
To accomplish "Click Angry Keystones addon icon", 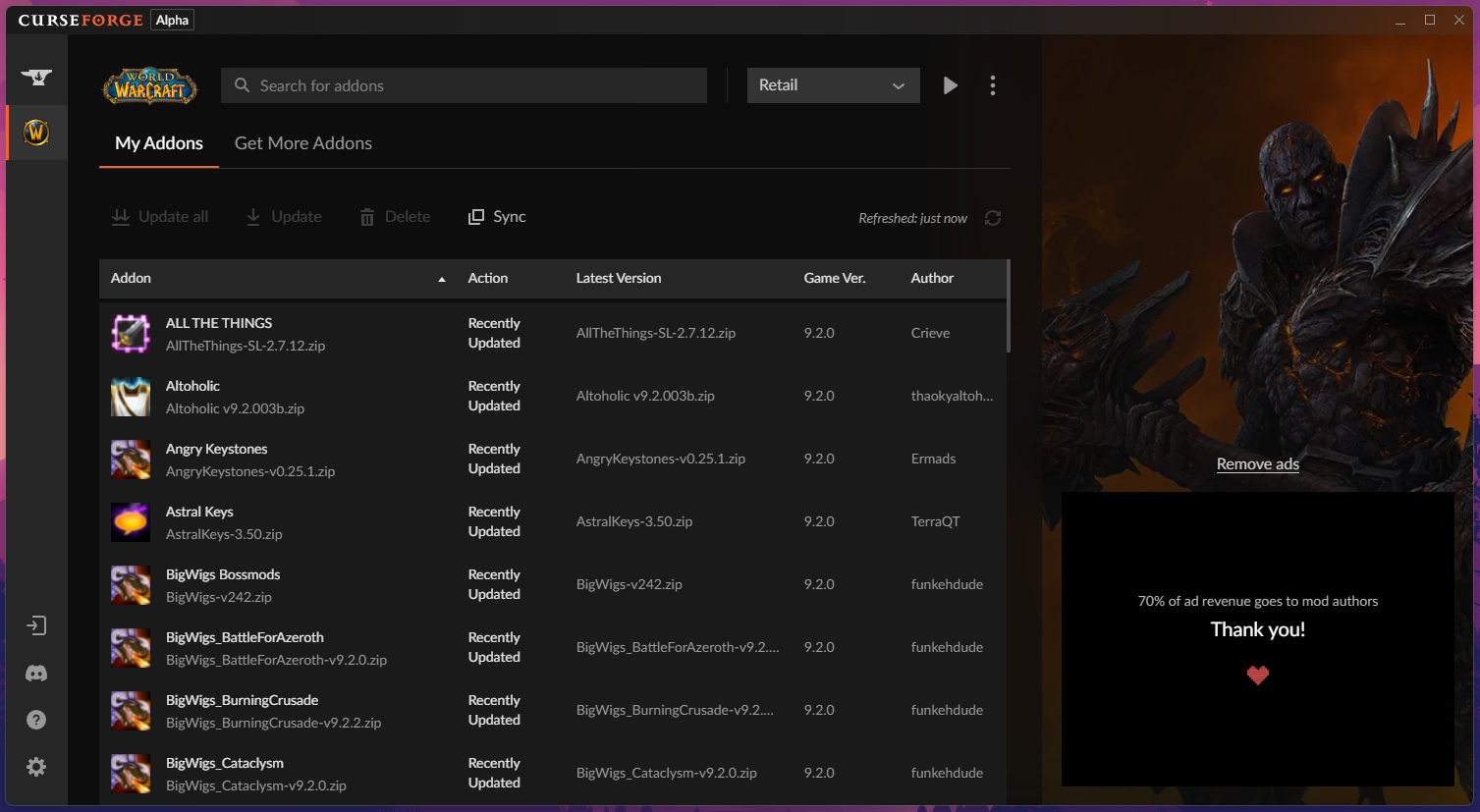I will coord(131,460).
